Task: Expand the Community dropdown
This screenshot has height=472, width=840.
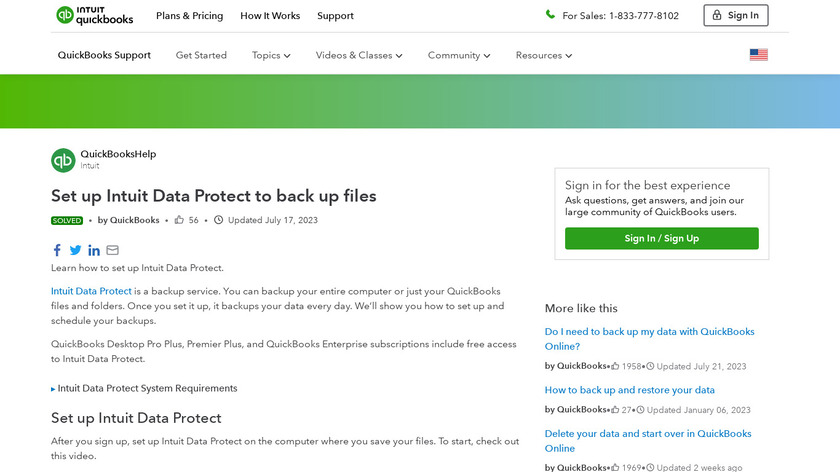Action: click(x=459, y=55)
